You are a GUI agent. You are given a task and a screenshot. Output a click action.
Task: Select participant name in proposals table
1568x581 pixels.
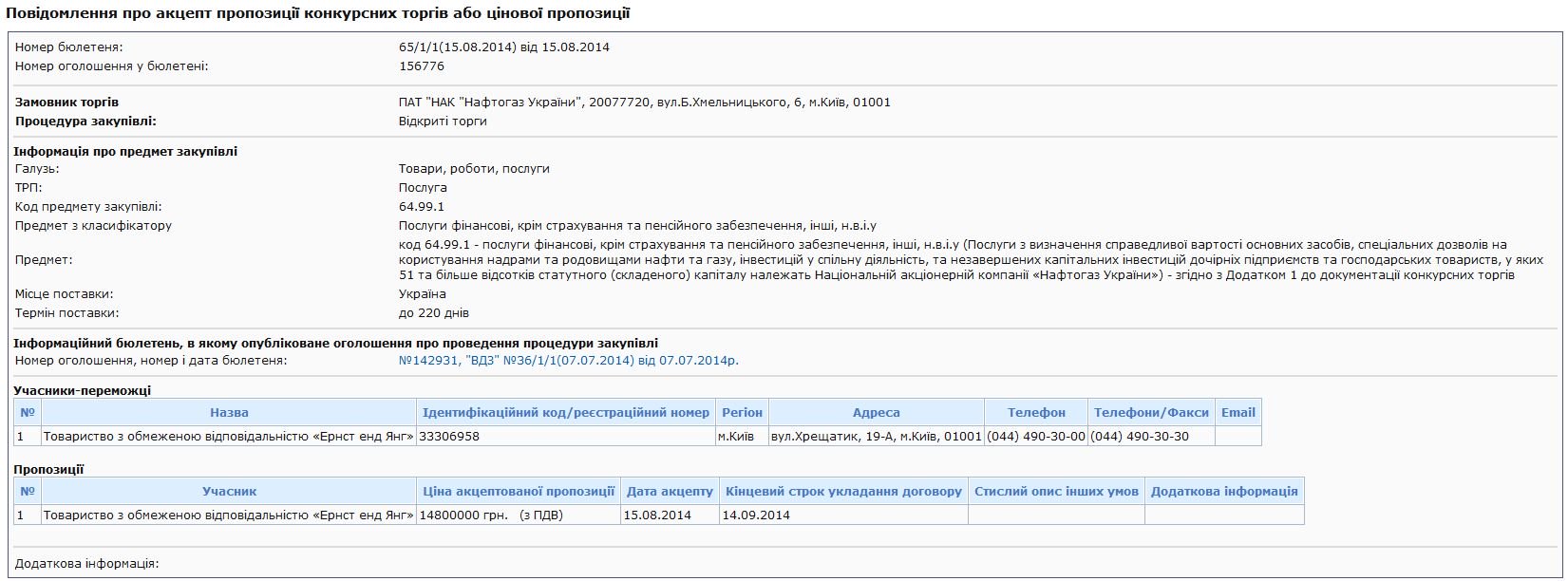(229, 515)
